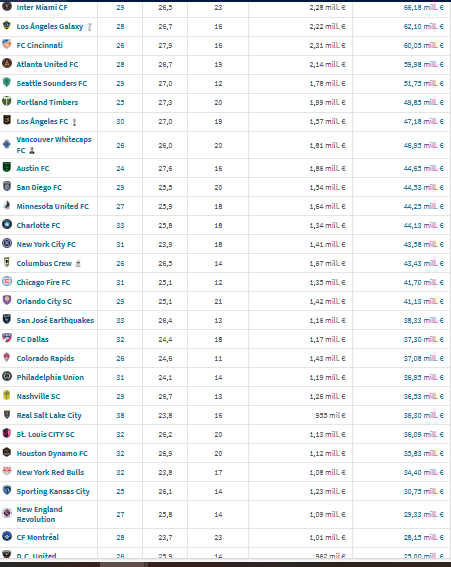Click the cup icon next to Columbus Crew
Screen dimensions: 451x567
pos(78,264)
